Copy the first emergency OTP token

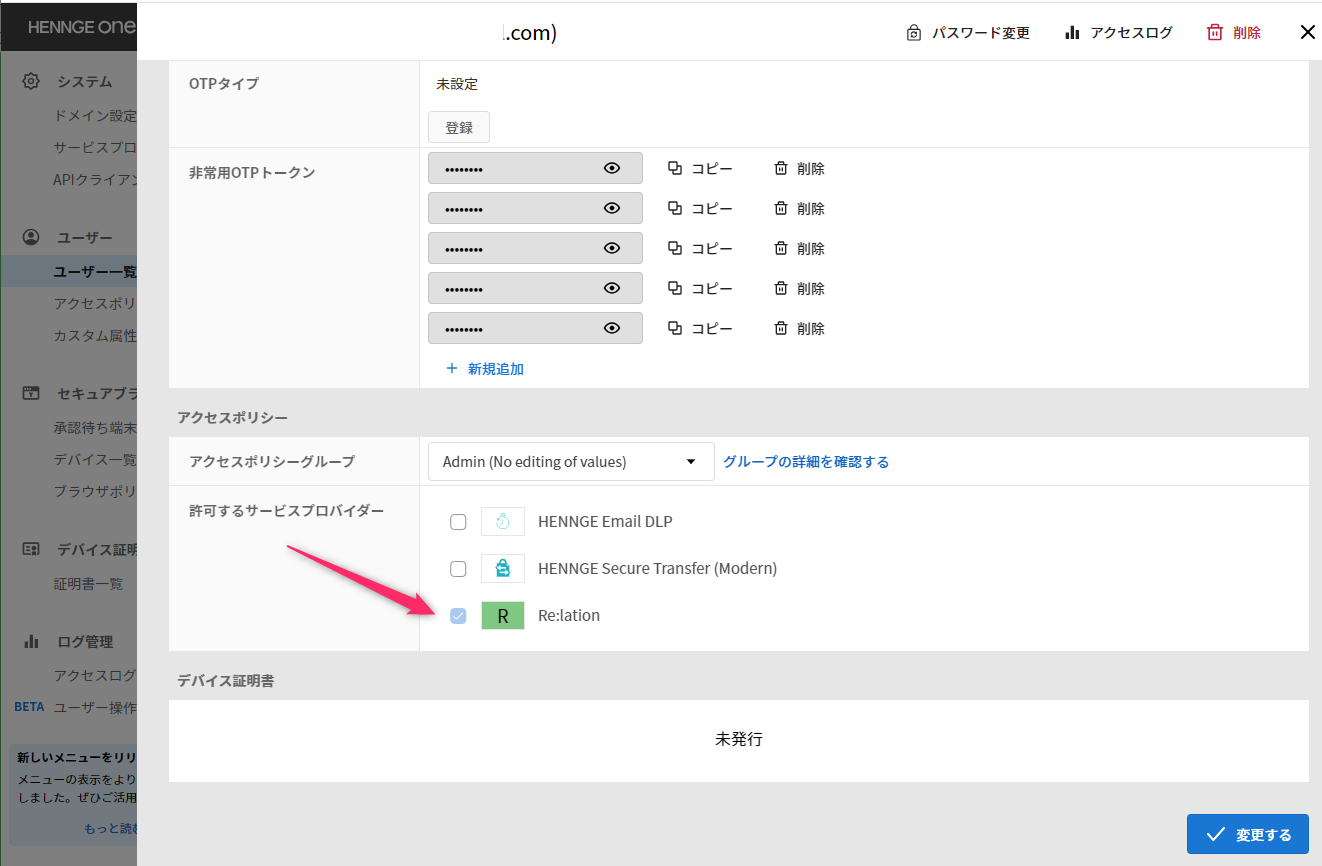point(700,169)
